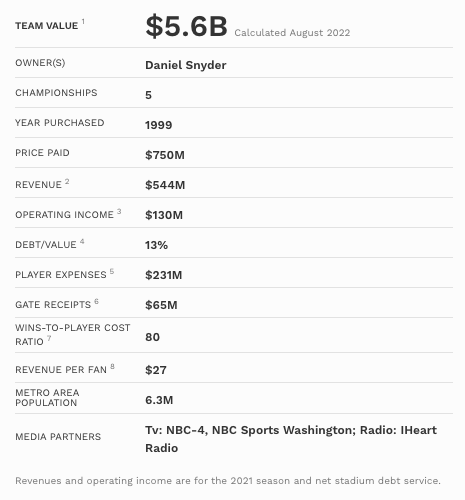Click footnote 3 beside Operating Income
The image size is (465, 500).
119,211
